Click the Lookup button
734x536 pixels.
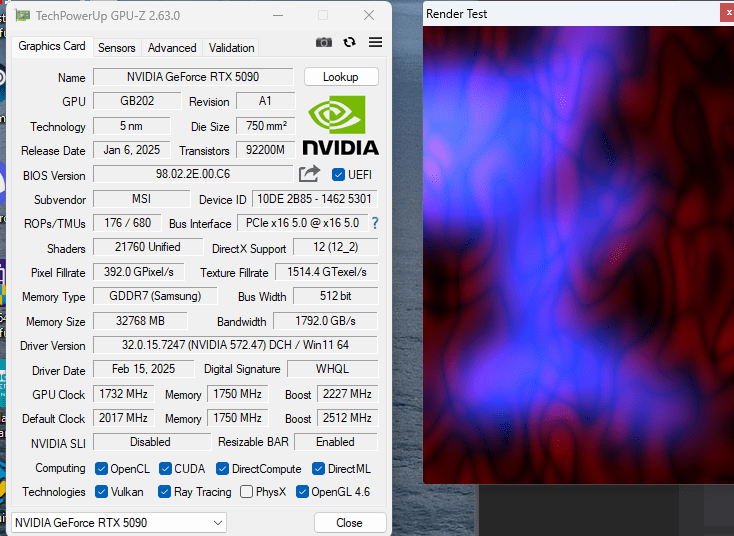point(341,77)
